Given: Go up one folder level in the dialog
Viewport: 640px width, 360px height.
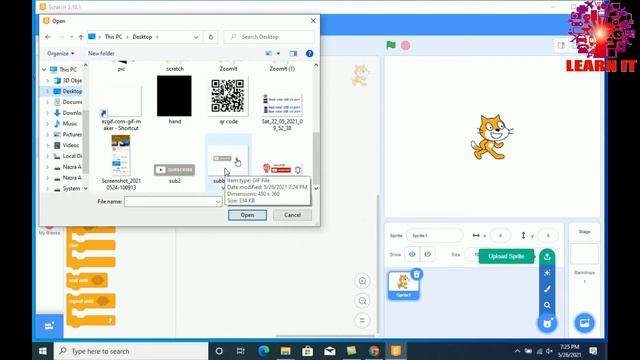Looking at the screenshot, I should pyautogui.click(x=81, y=37).
